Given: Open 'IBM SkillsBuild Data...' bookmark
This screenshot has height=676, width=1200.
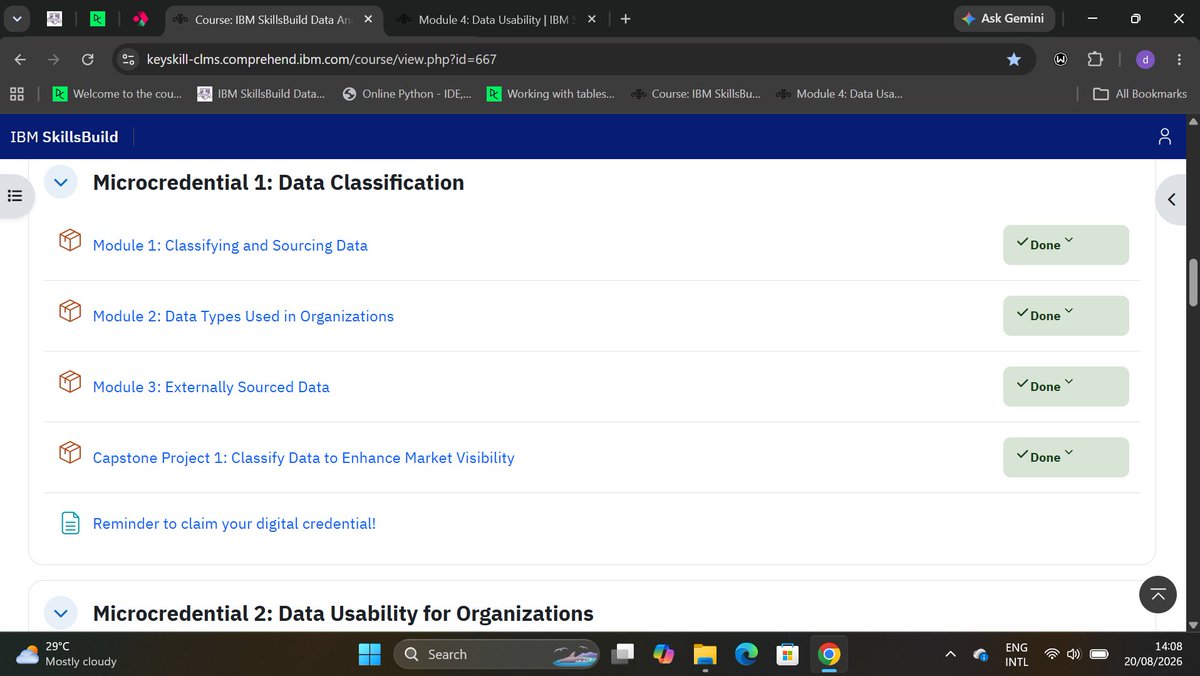Looking at the screenshot, I should click(261, 94).
